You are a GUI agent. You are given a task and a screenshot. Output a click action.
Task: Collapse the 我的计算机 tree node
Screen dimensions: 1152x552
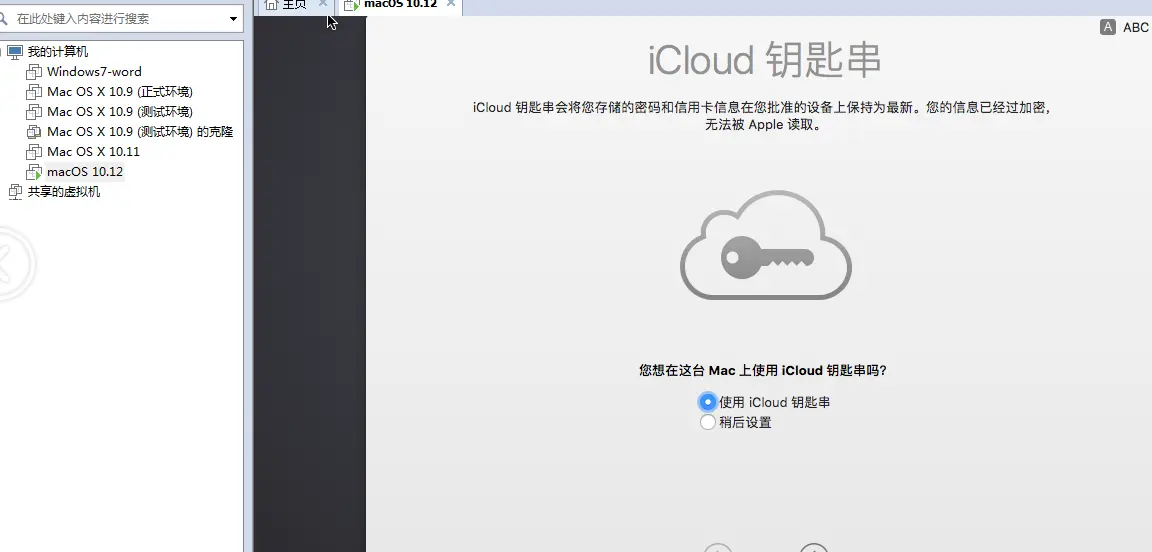point(1,52)
